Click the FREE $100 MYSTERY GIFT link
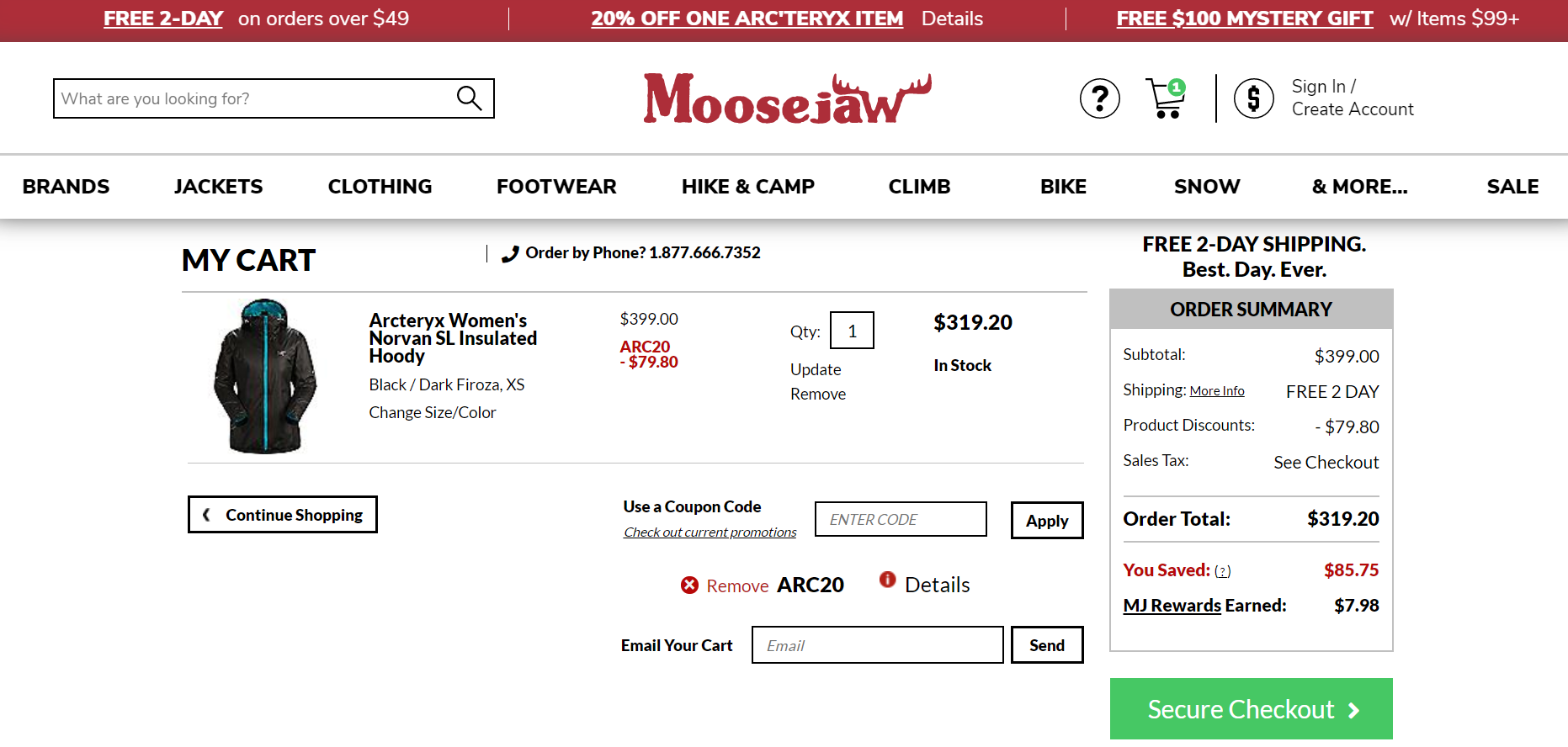 pos(1244,19)
